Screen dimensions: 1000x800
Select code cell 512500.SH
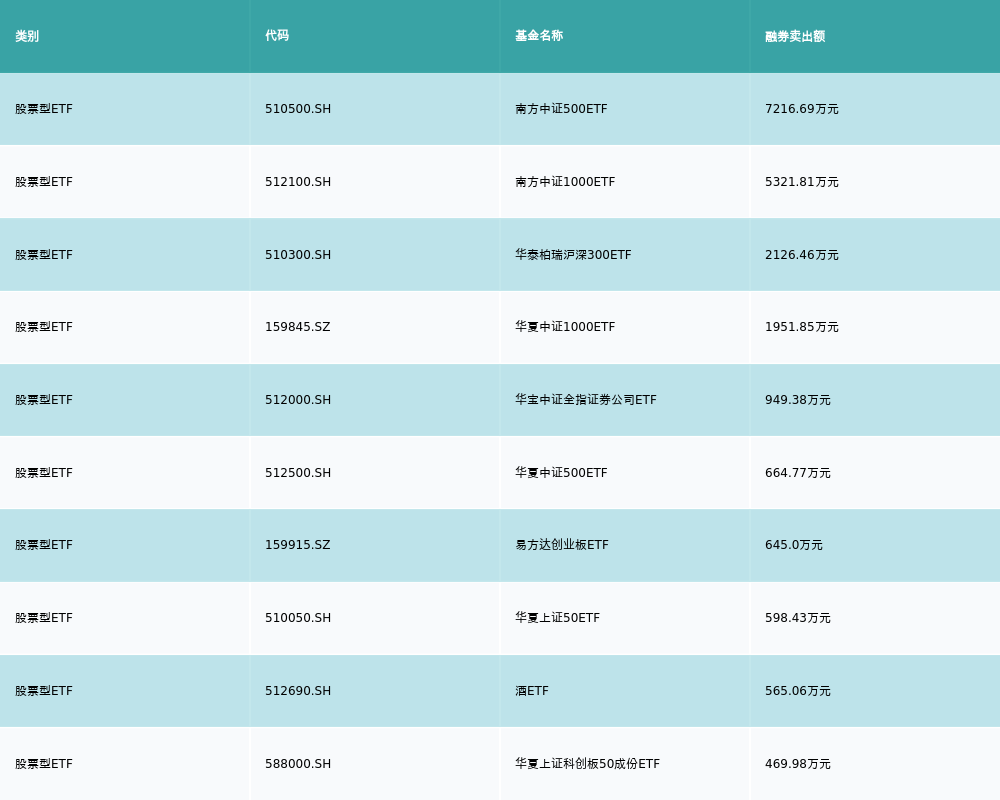(x=298, y=473)
